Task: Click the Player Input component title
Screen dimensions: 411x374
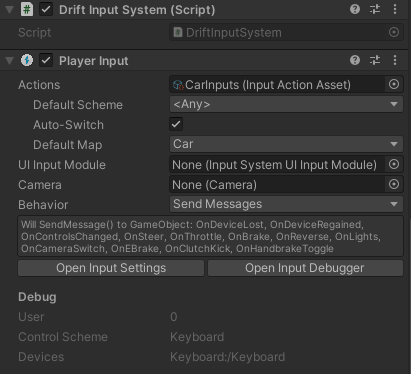Action: [x=93, y=61]
